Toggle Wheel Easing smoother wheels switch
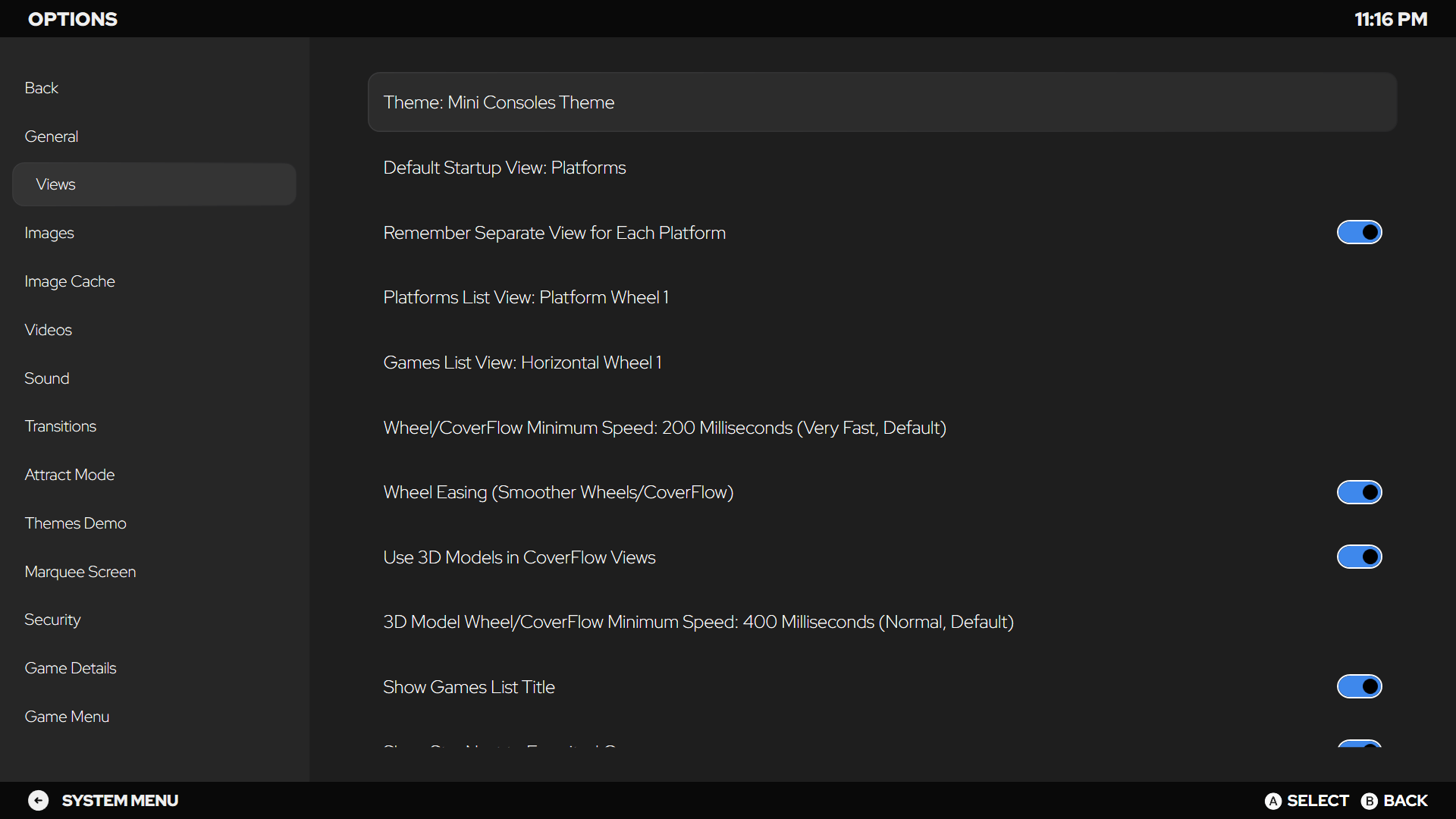 pos(1360,492)
